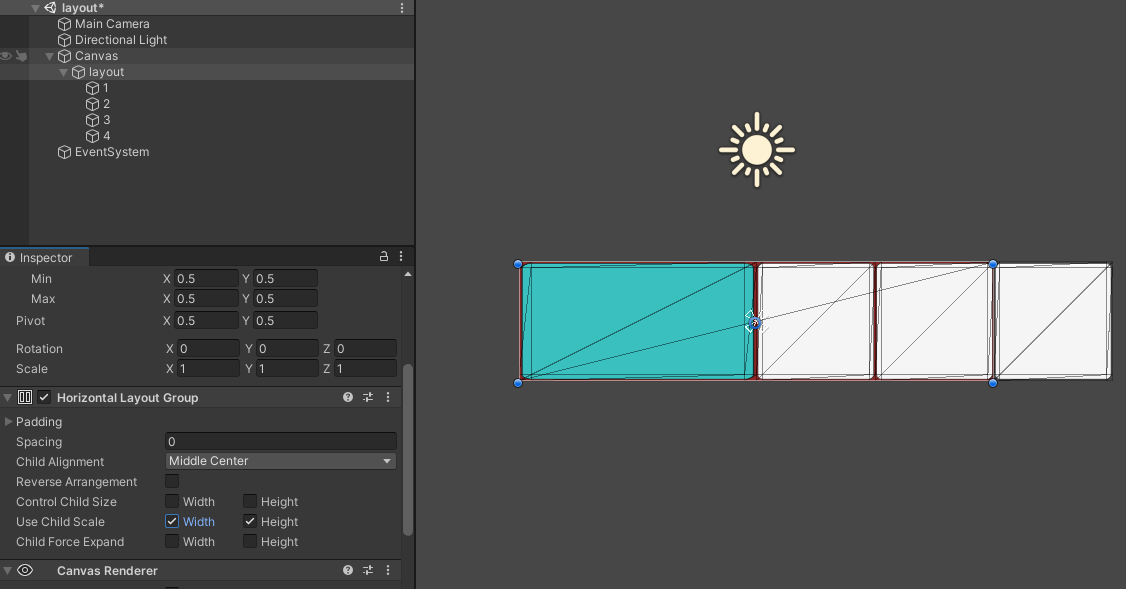Click the cube icon of child 1
The height and width of the screenshot is (589, 1126).
pos(93,88)
